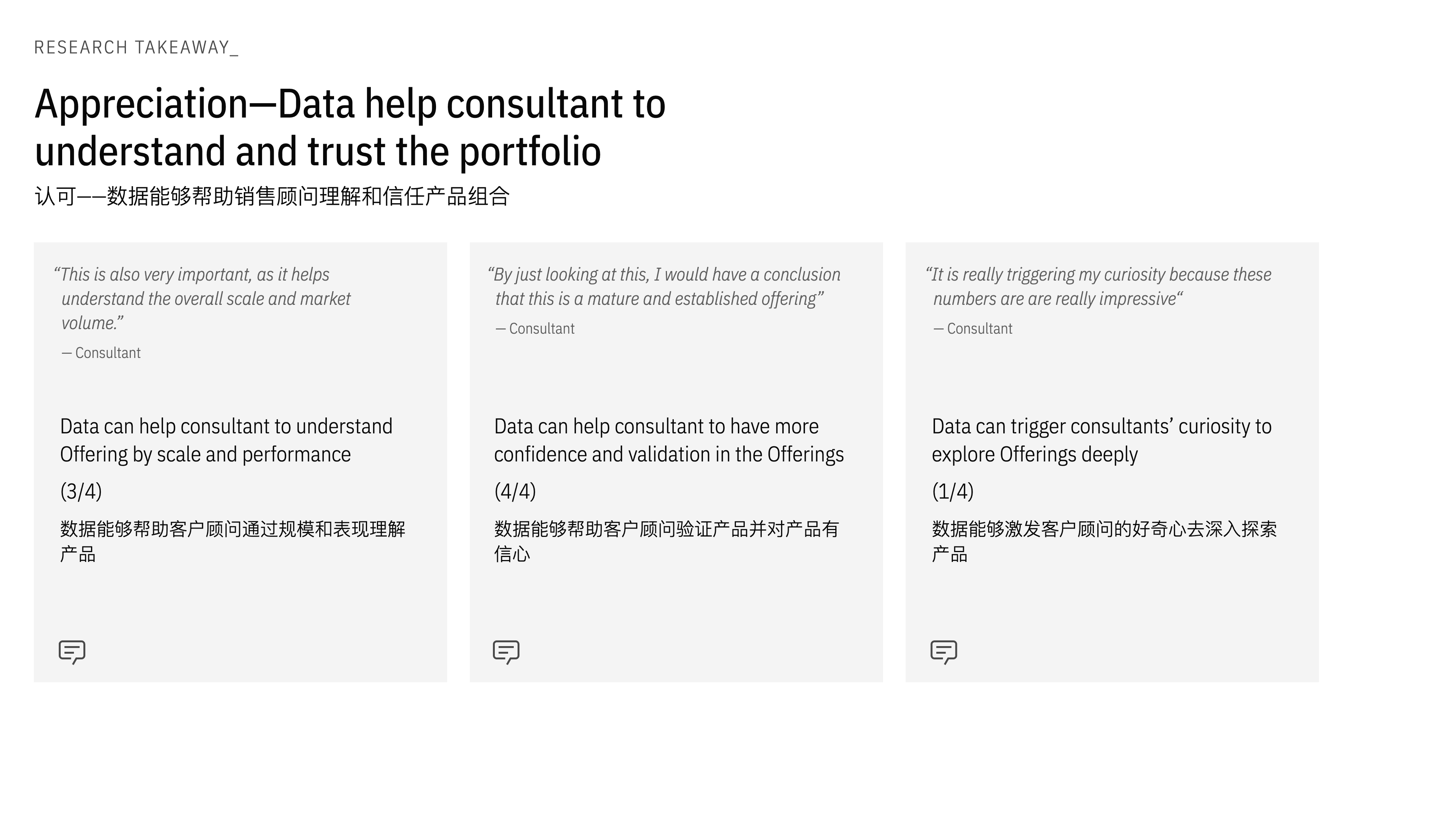Select the quote 'It is really triggering my curiosity'
This screenshot has width=1456, height=819.
click(x=1098, y=287)
